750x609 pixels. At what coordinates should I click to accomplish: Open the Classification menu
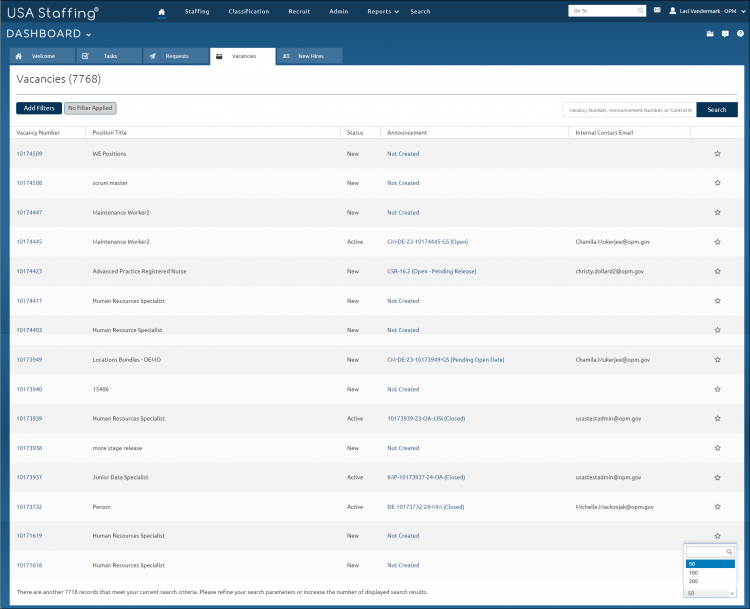[249, 11]
